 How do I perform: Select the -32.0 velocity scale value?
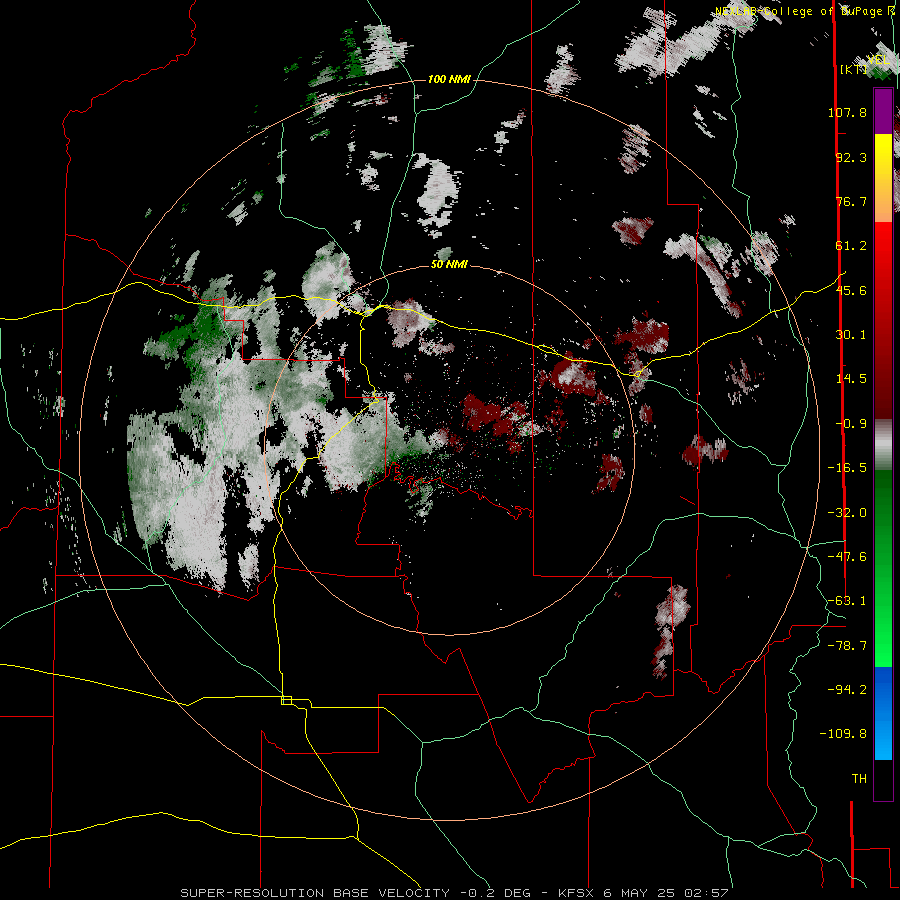(847, 513)
